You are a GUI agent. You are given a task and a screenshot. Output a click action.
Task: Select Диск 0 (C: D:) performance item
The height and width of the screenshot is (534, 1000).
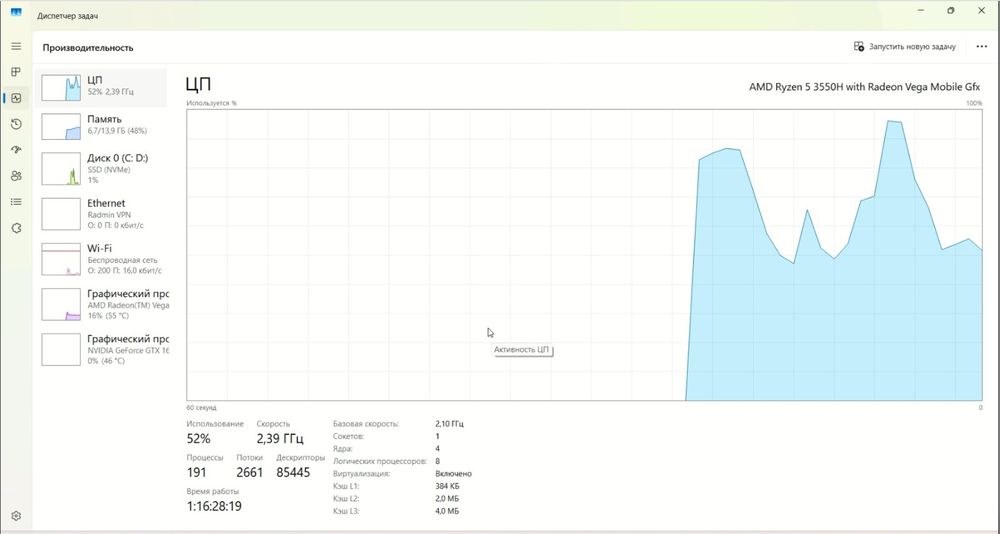(103, 168)
